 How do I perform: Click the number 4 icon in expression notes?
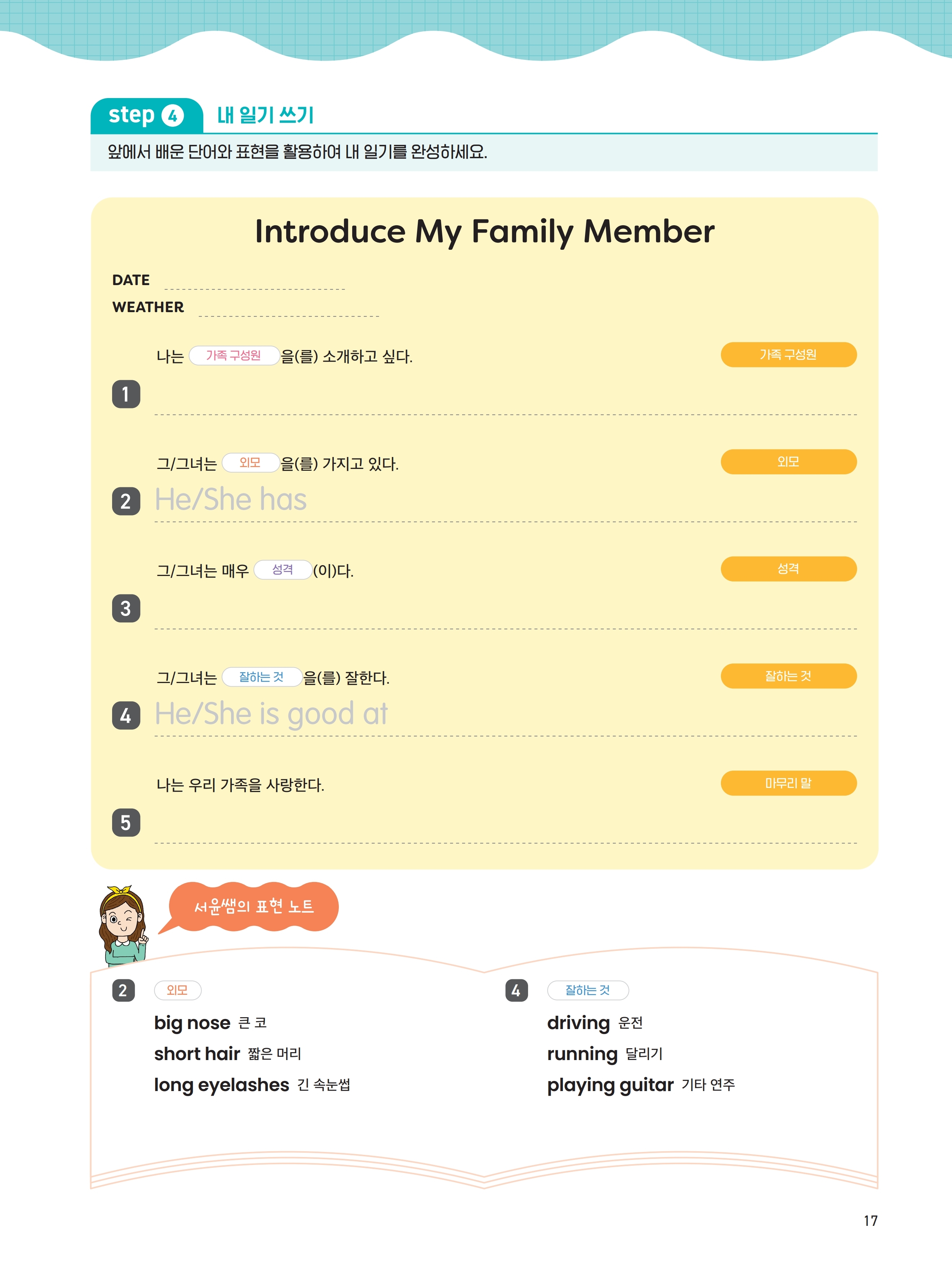(516, 990)
